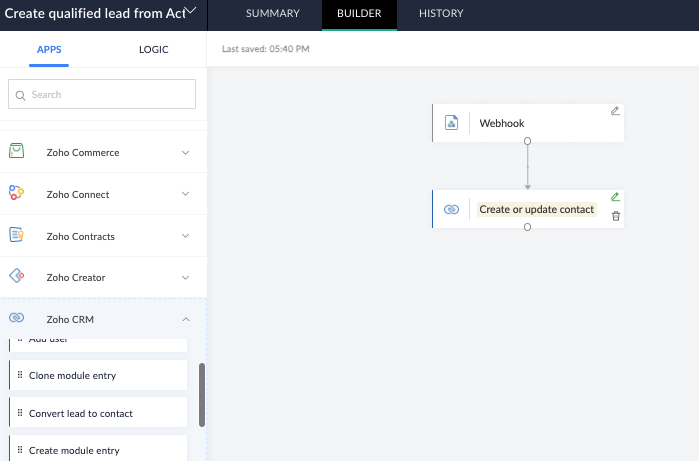
Task: Expand the Zoho Contracts chevron
Action: click(x=185, y=235)
